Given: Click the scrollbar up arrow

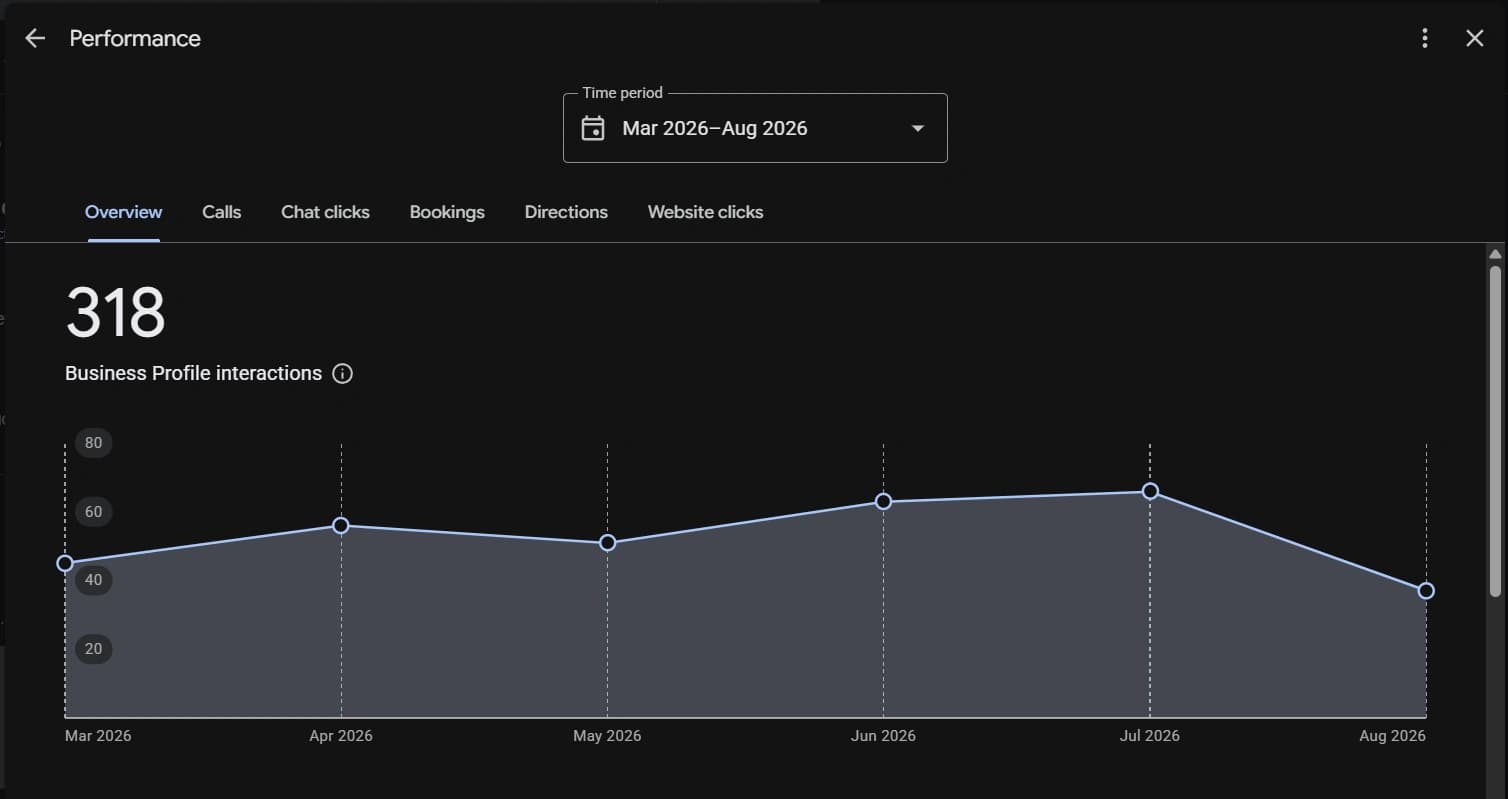Looking at the screenshot, I should click(1495, 254).
